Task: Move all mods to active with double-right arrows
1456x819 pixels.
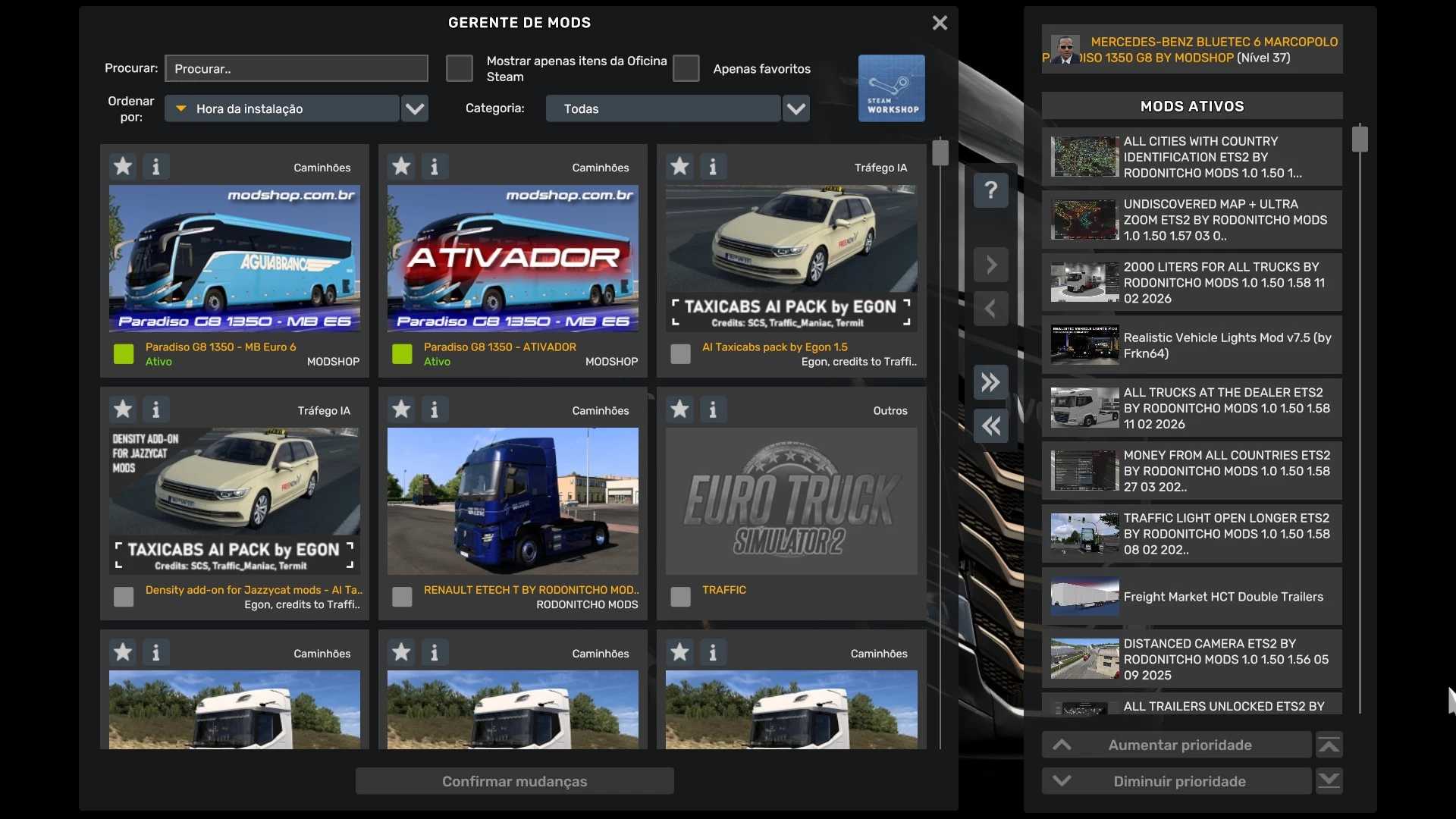Action: (990, 382)
